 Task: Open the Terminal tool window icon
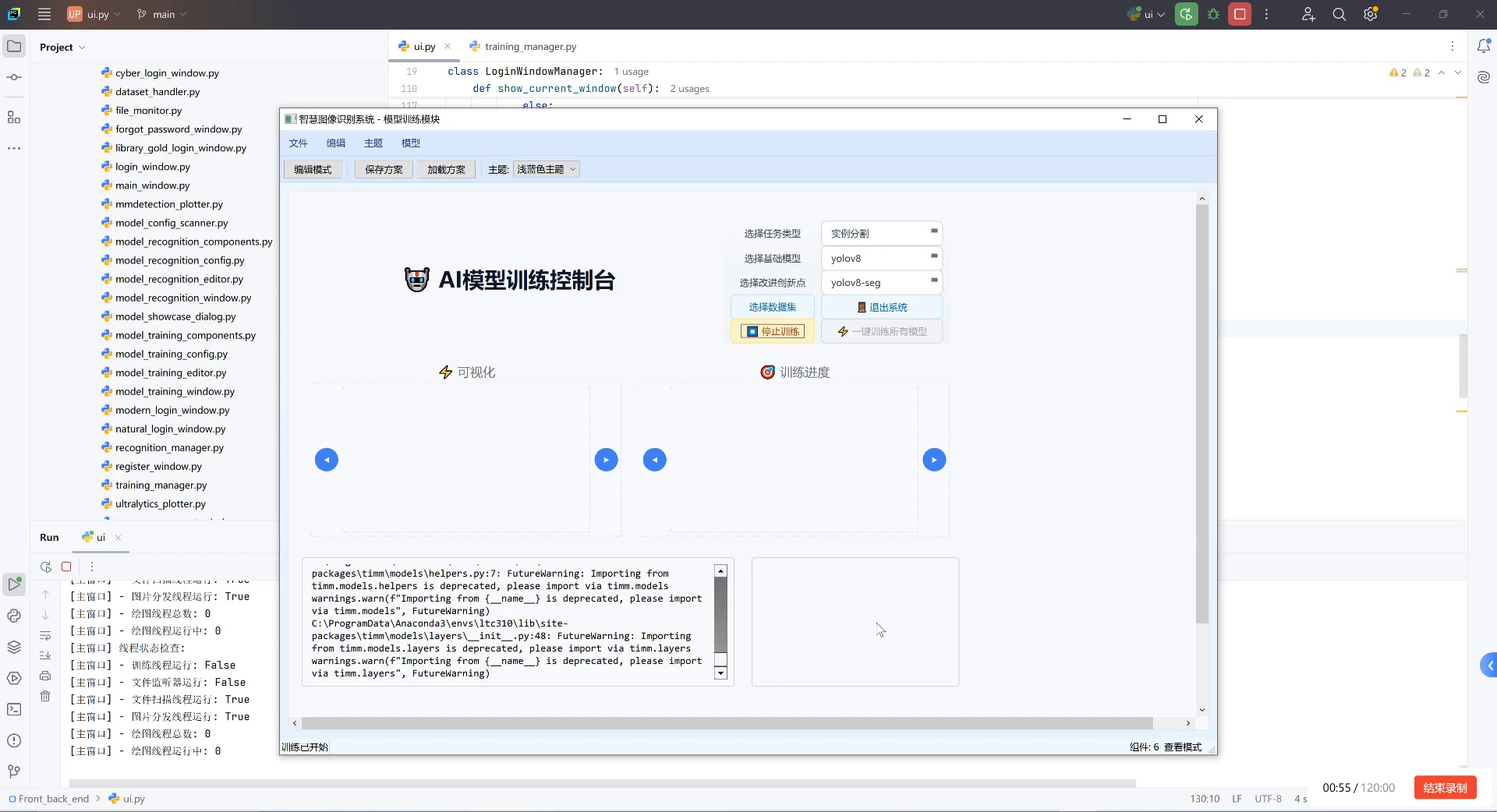(14, 709)
